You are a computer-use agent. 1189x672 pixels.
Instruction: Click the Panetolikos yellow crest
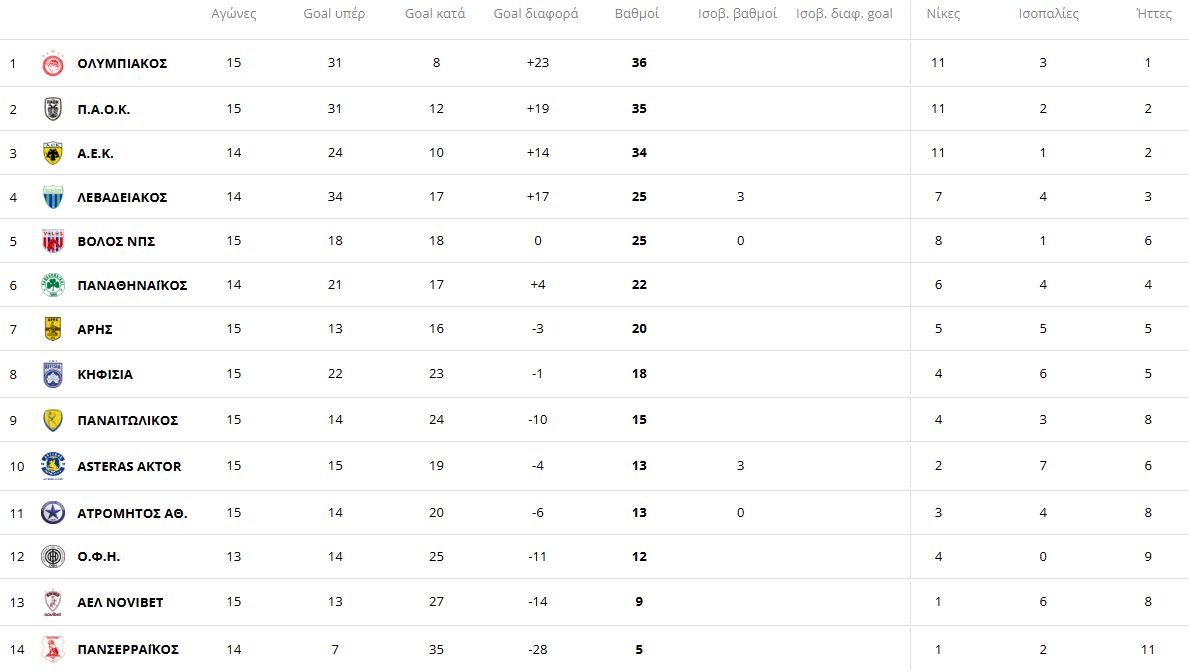(53, 420)
